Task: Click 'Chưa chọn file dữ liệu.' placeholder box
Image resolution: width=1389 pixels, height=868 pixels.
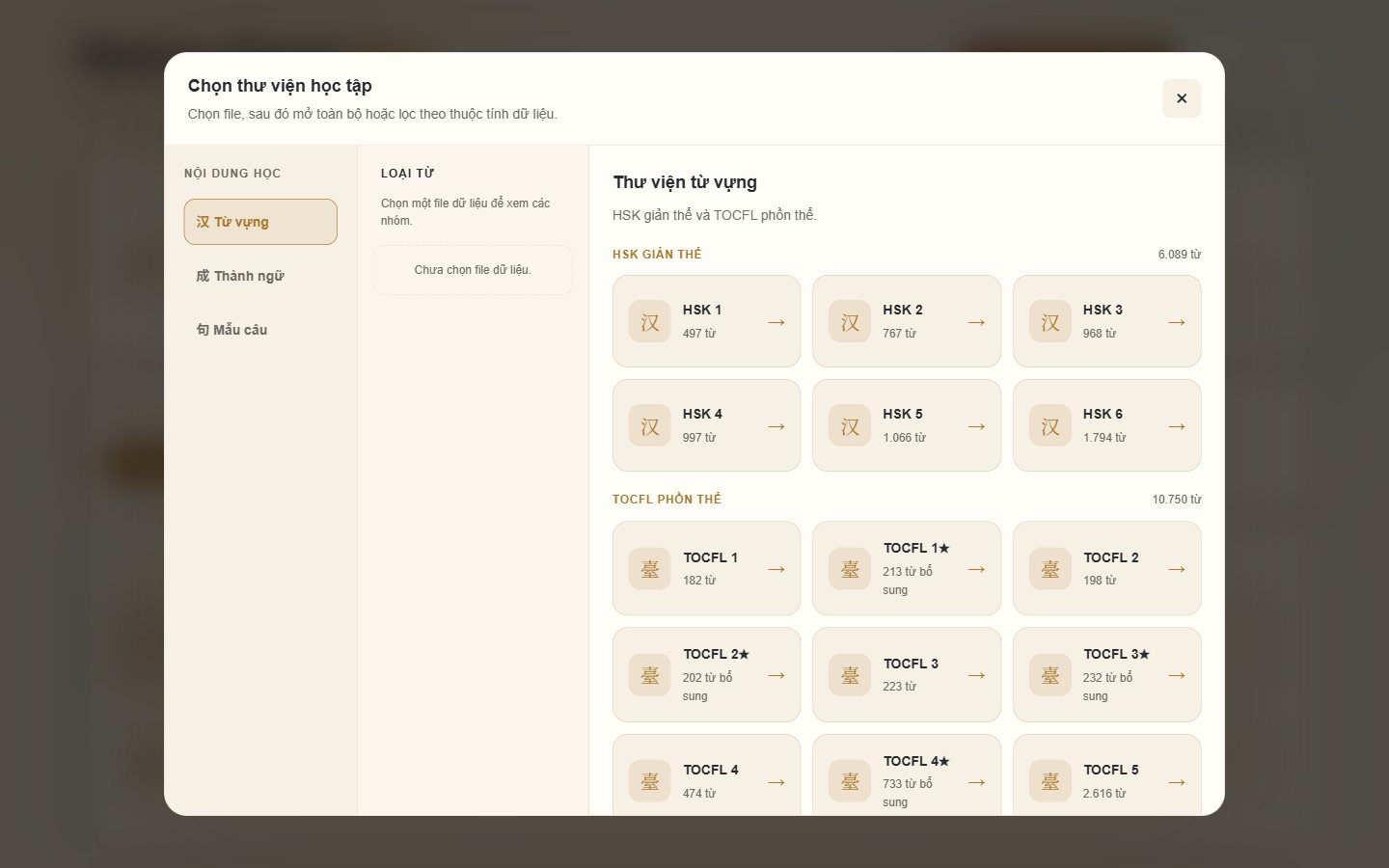Action: pos(473,270)
